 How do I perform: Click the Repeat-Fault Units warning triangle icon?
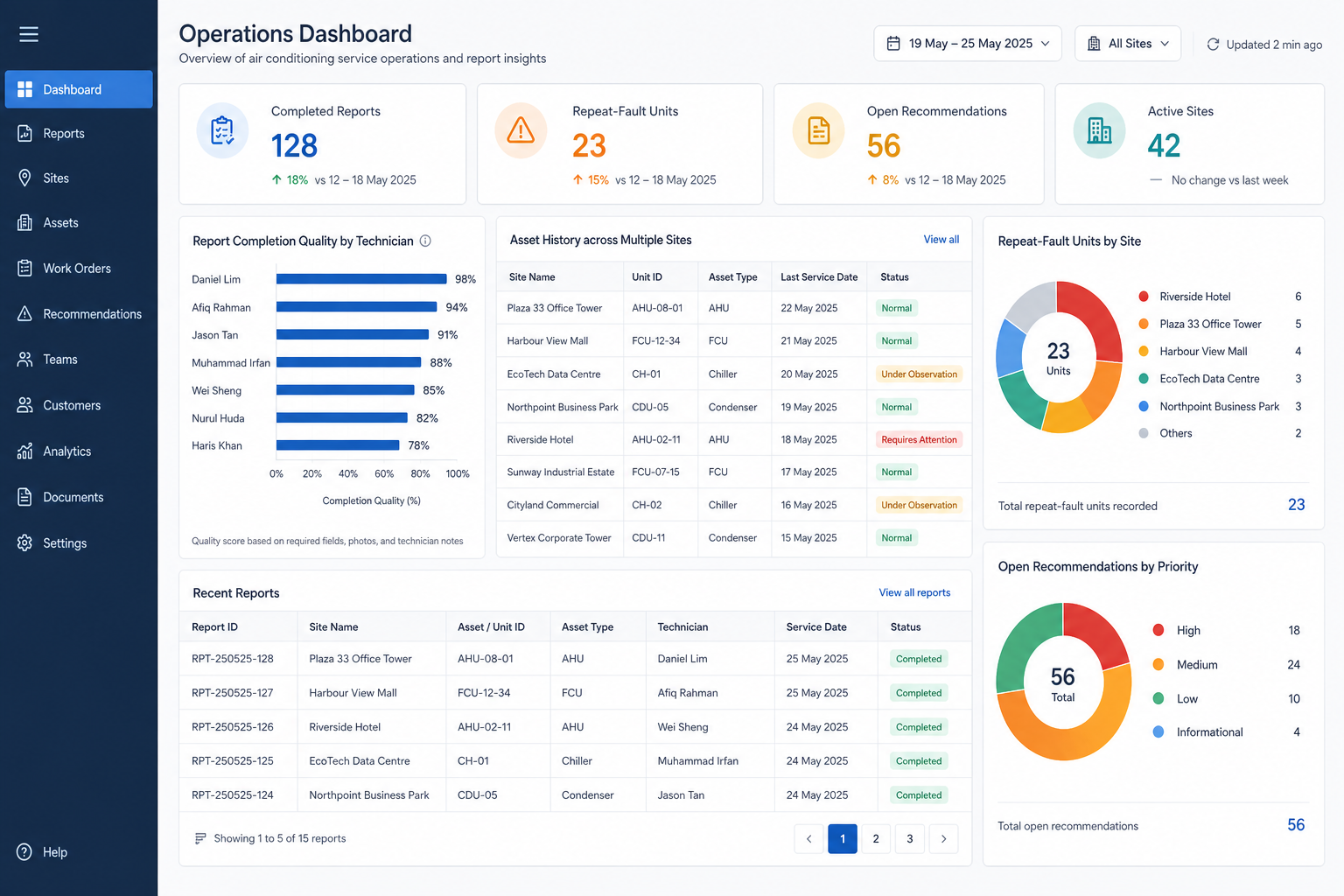[521, 130]
